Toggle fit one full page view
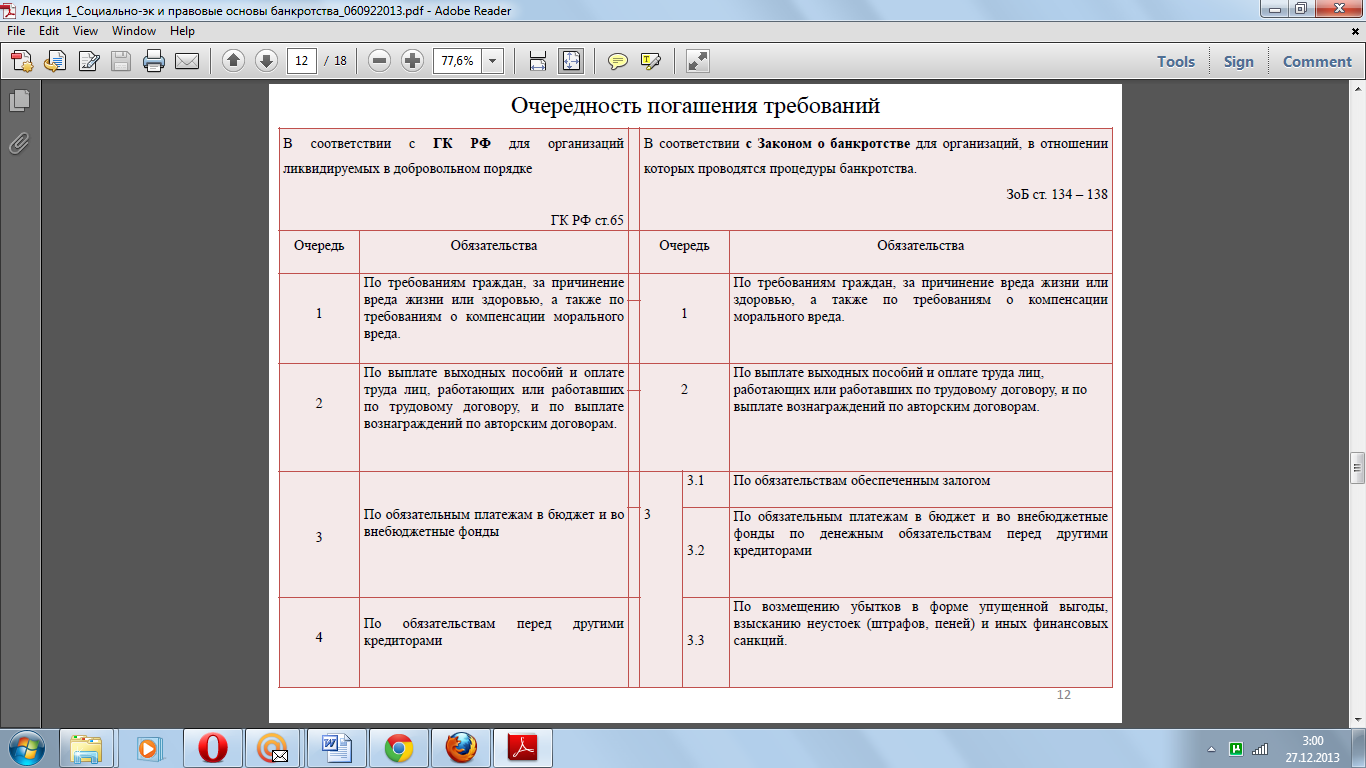 click(571, 61)
